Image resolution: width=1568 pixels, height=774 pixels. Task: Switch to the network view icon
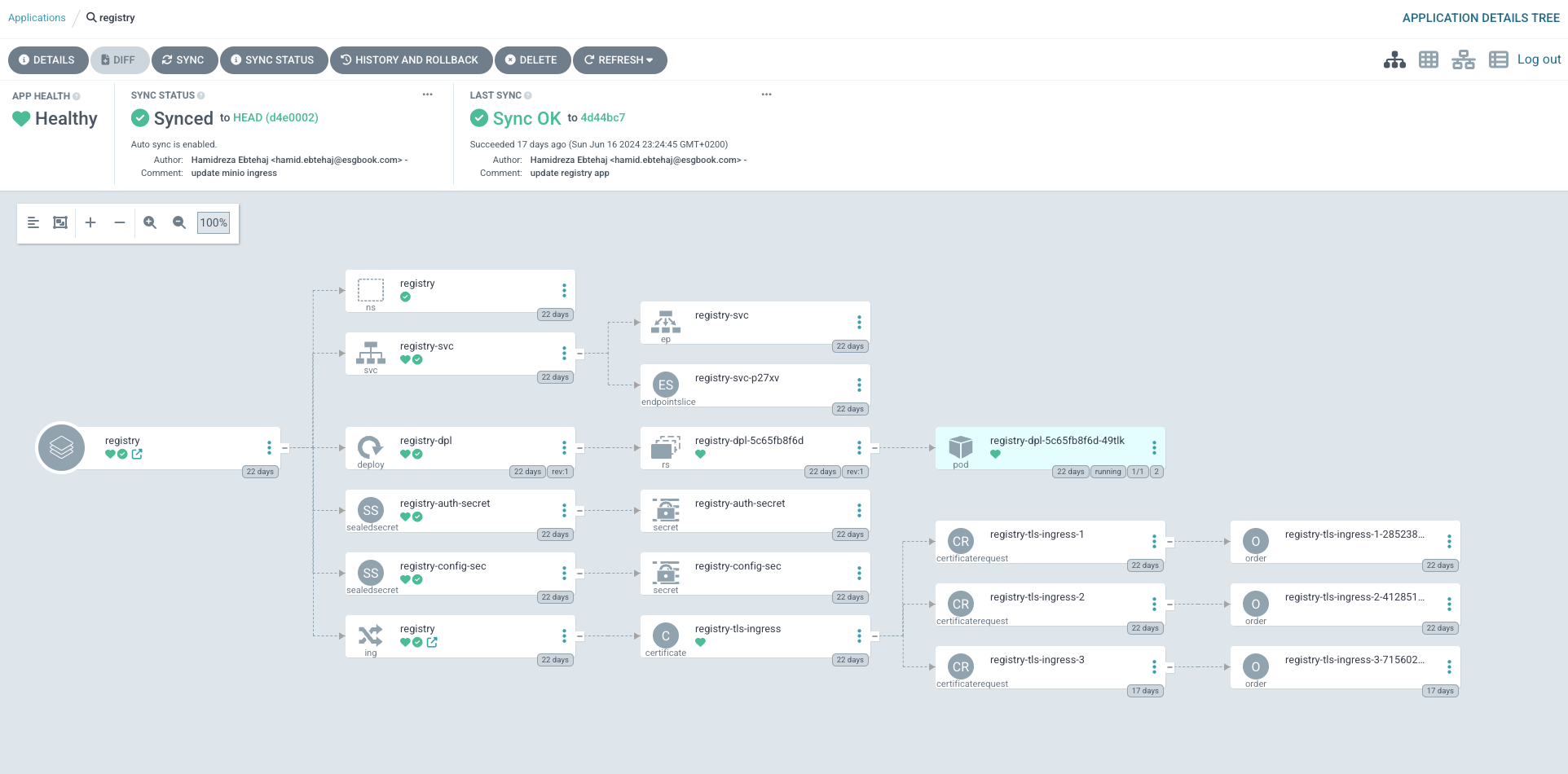point(1464,59)
